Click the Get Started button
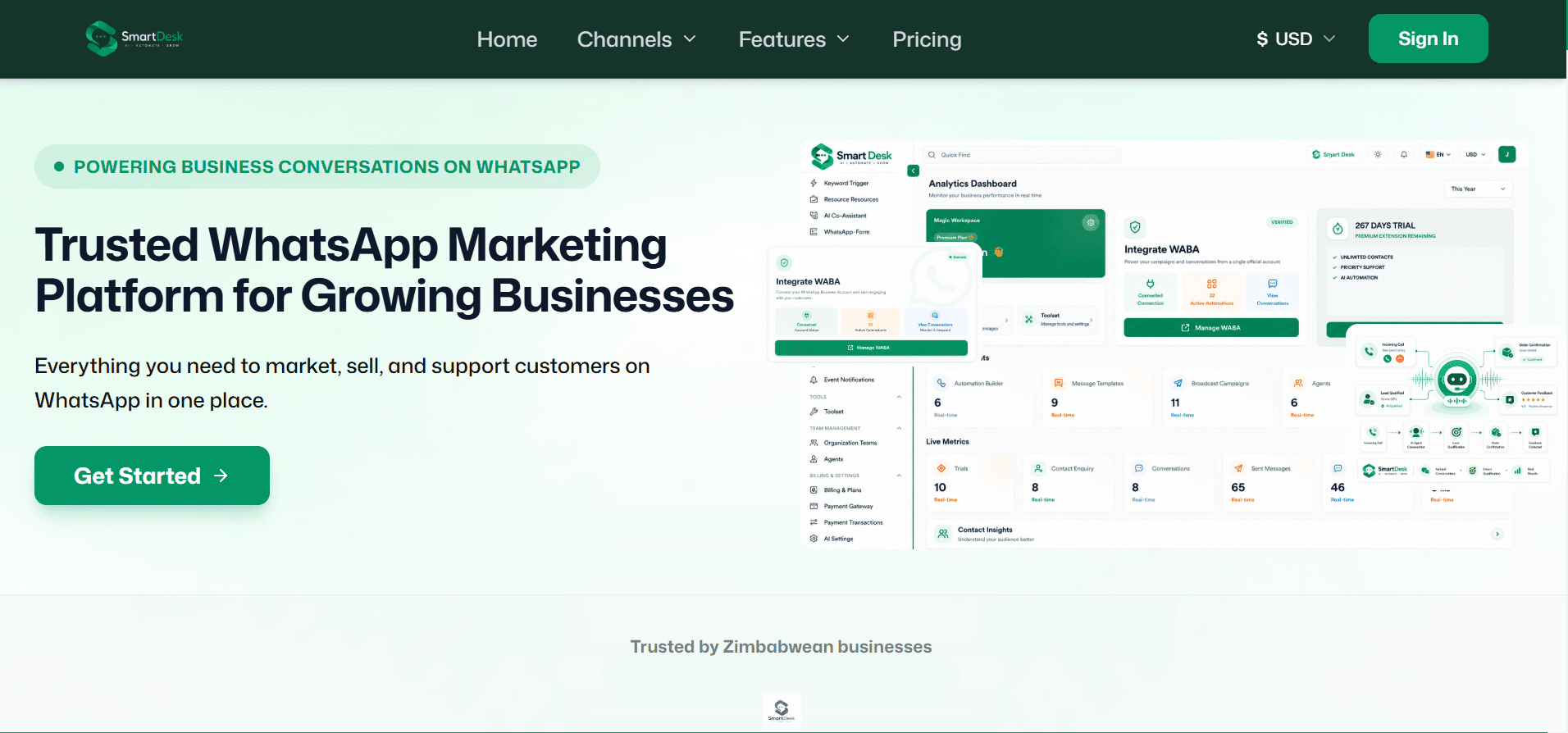 [152, 476]
